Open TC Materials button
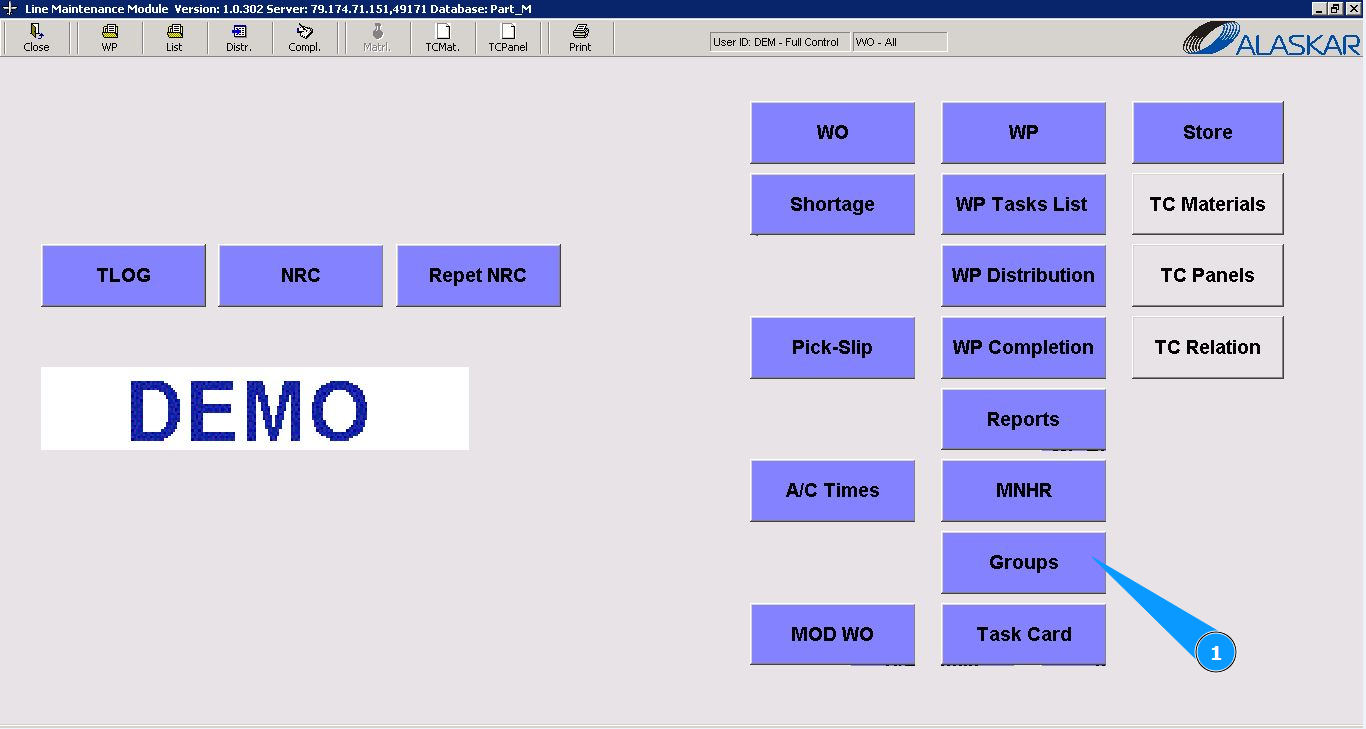1366x729 pixels. (x=1207, y=204)
